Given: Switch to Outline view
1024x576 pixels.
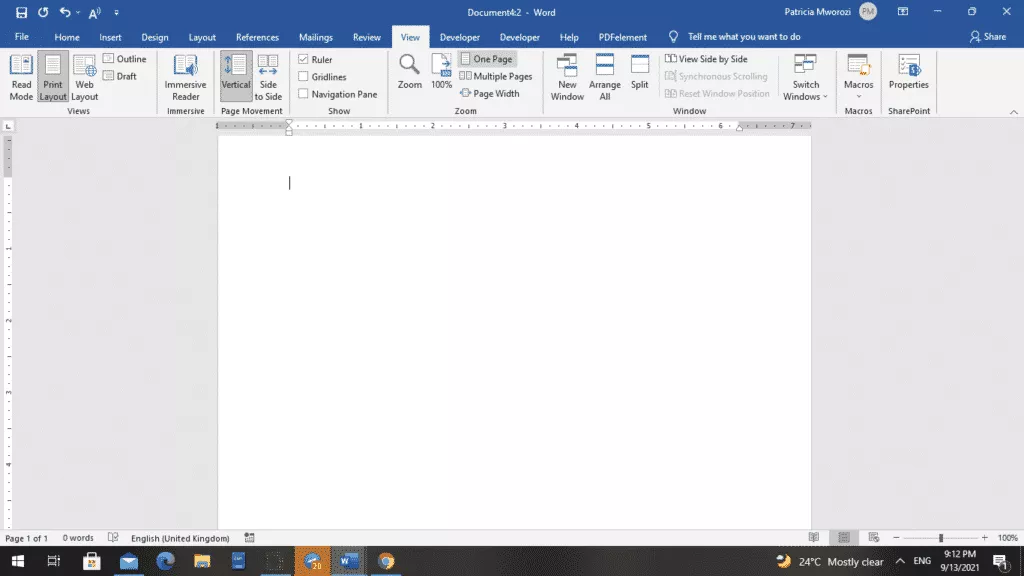Looking at the screenshot, I should (125, 59).
